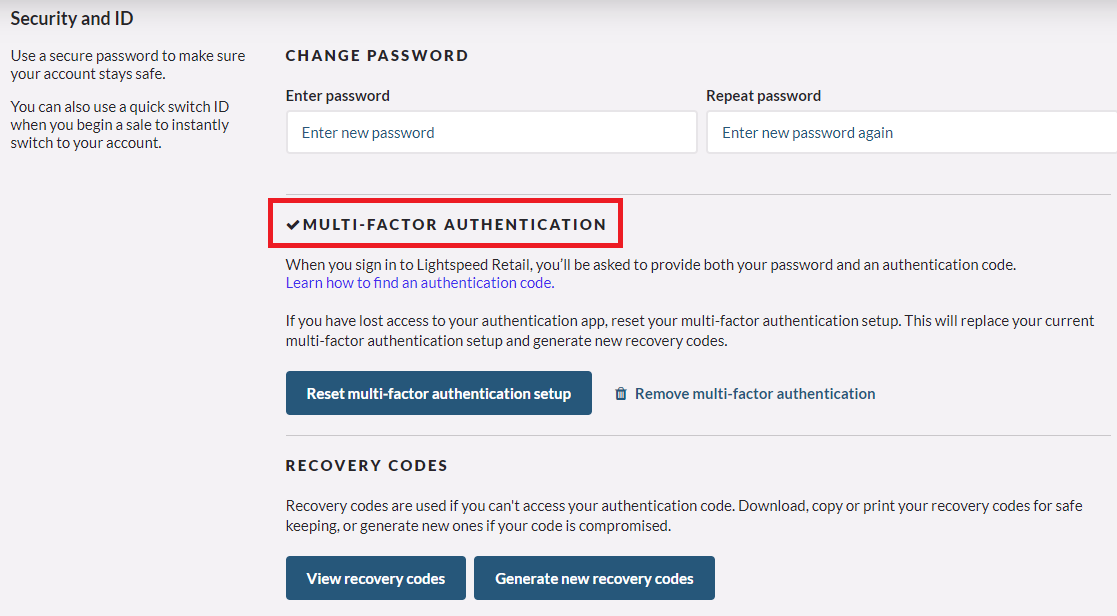This screenshot has height=616, width=1117.
Task: Click the Repeat password field label
Action: (x=763, y=96)
